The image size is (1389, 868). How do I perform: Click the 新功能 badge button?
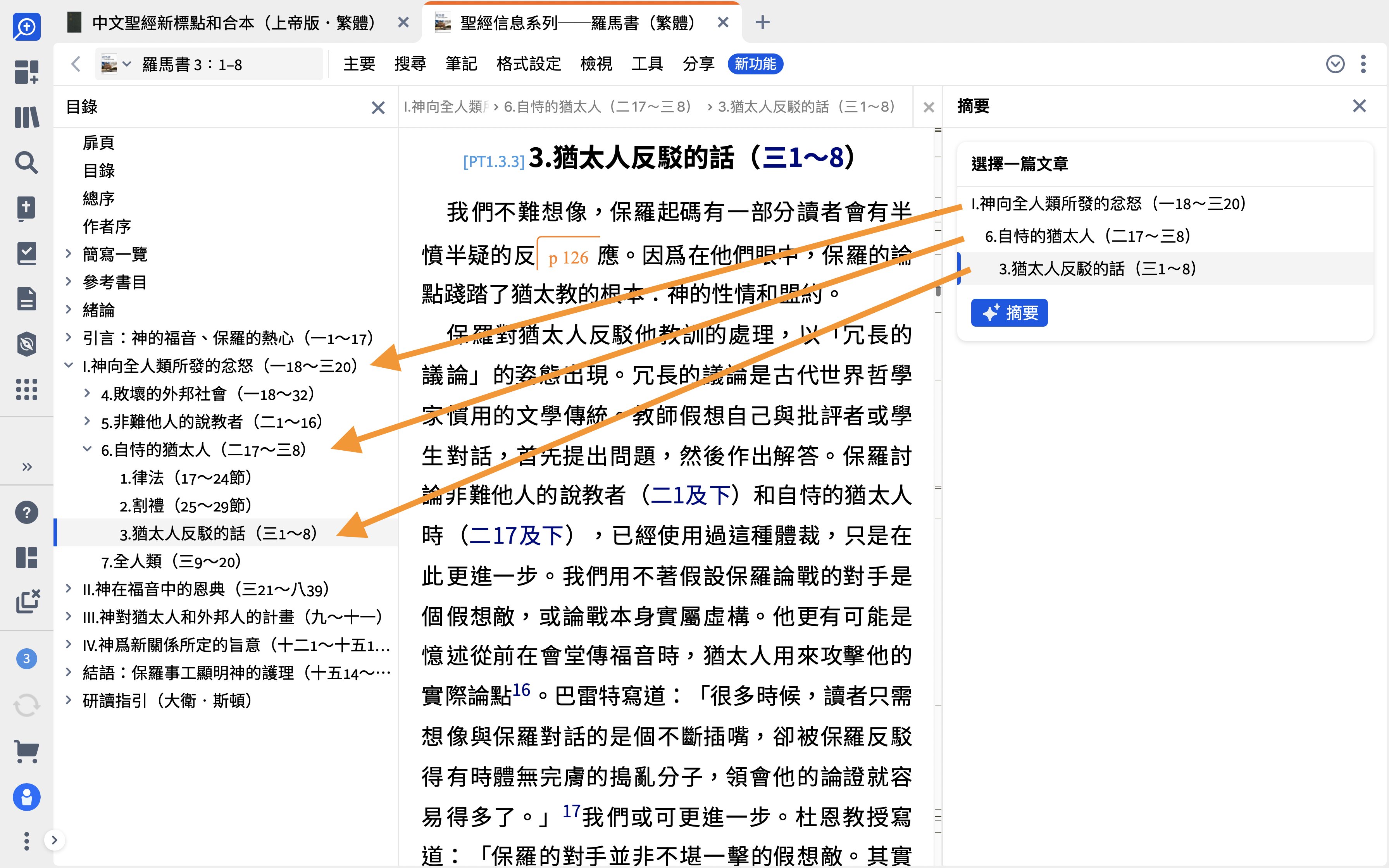(x=755, y=64)
